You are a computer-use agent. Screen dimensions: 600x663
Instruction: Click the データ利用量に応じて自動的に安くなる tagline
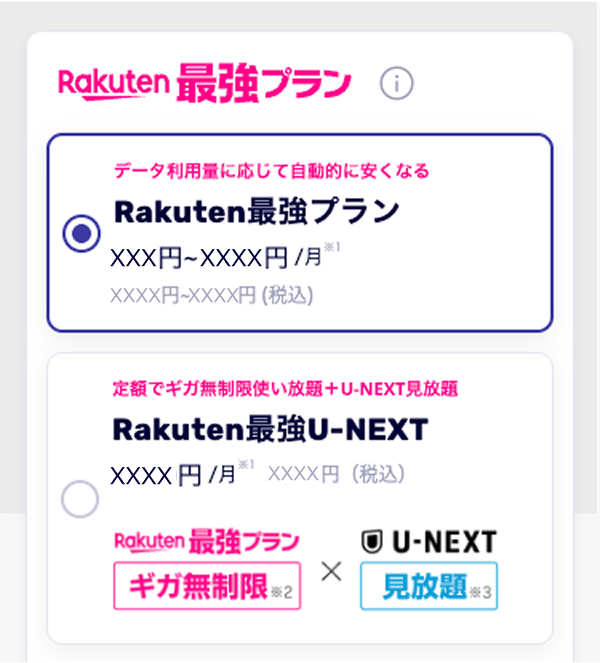pyautogui.click(x=271, y=171)
